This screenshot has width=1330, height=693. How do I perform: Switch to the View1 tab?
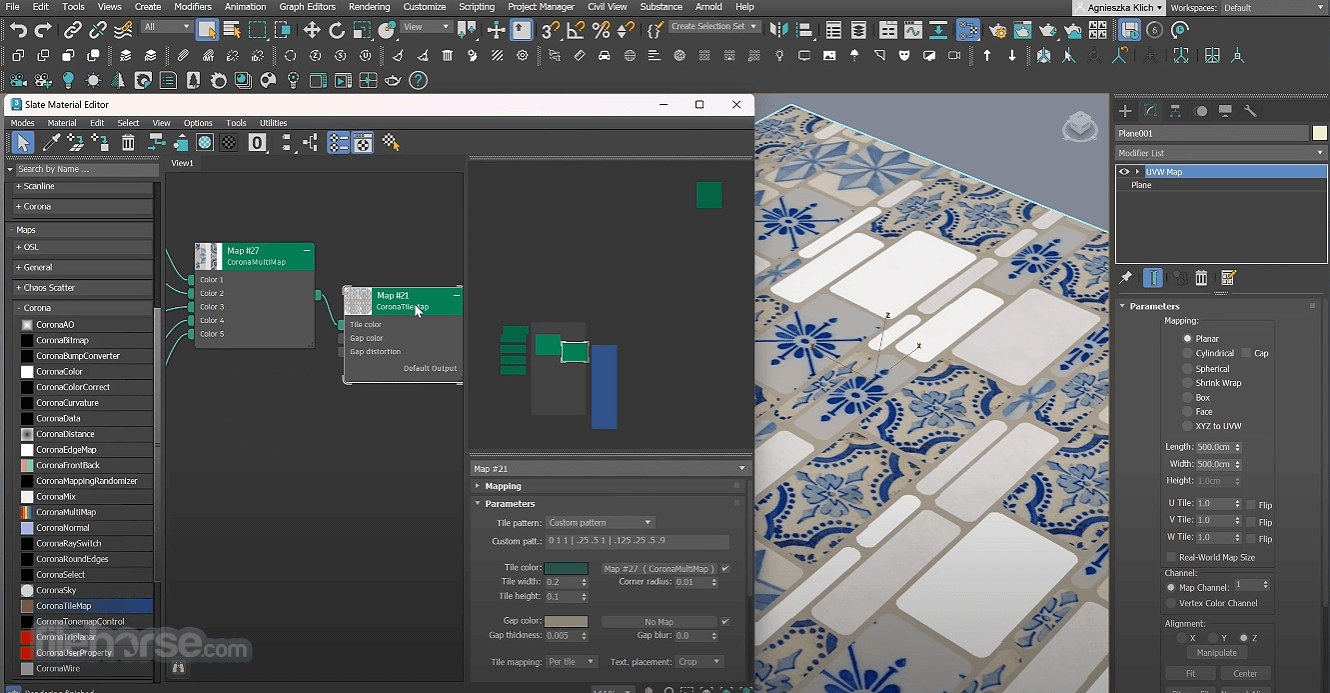coord(182,163)
